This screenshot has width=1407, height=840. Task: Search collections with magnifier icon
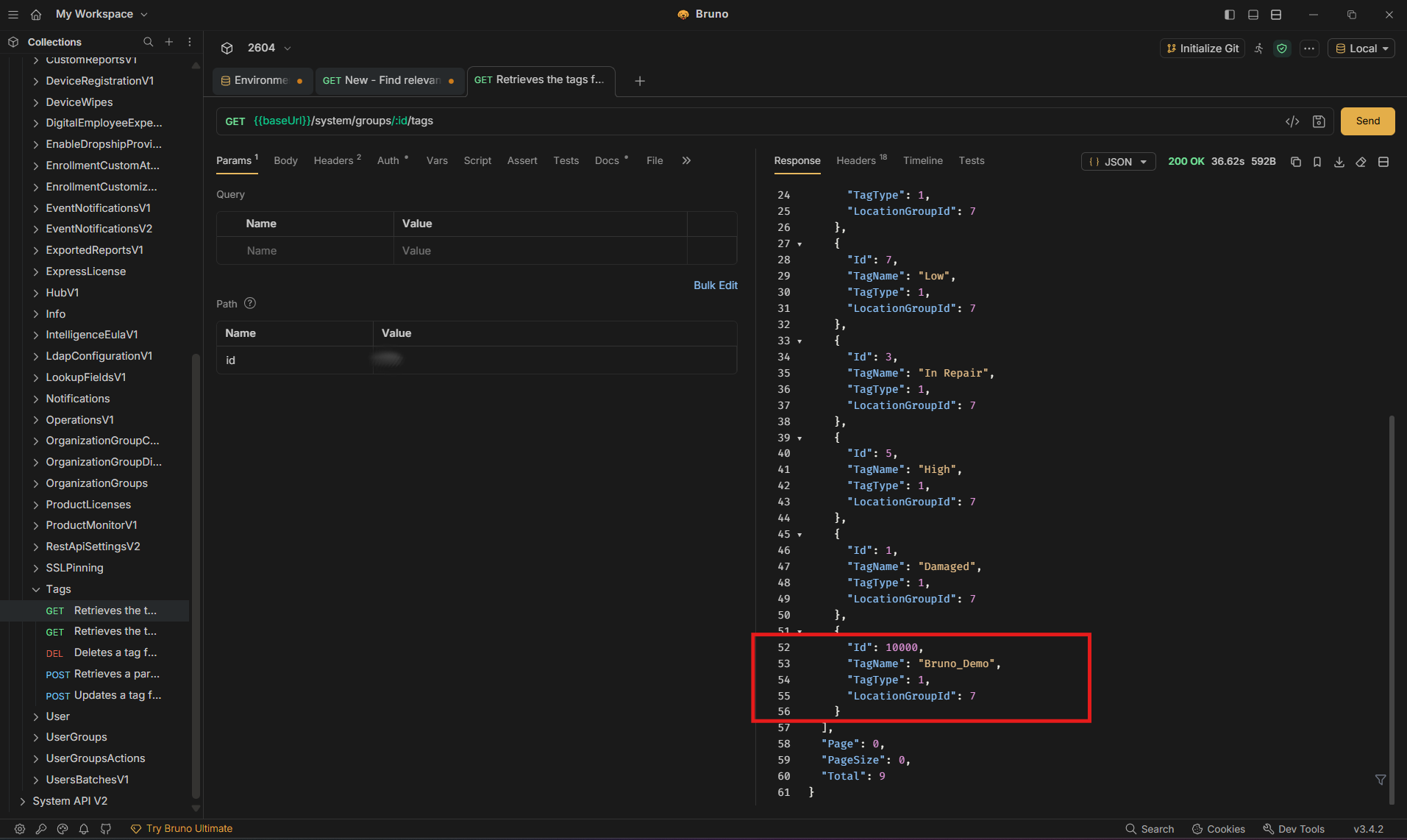[x=148, y=42]
